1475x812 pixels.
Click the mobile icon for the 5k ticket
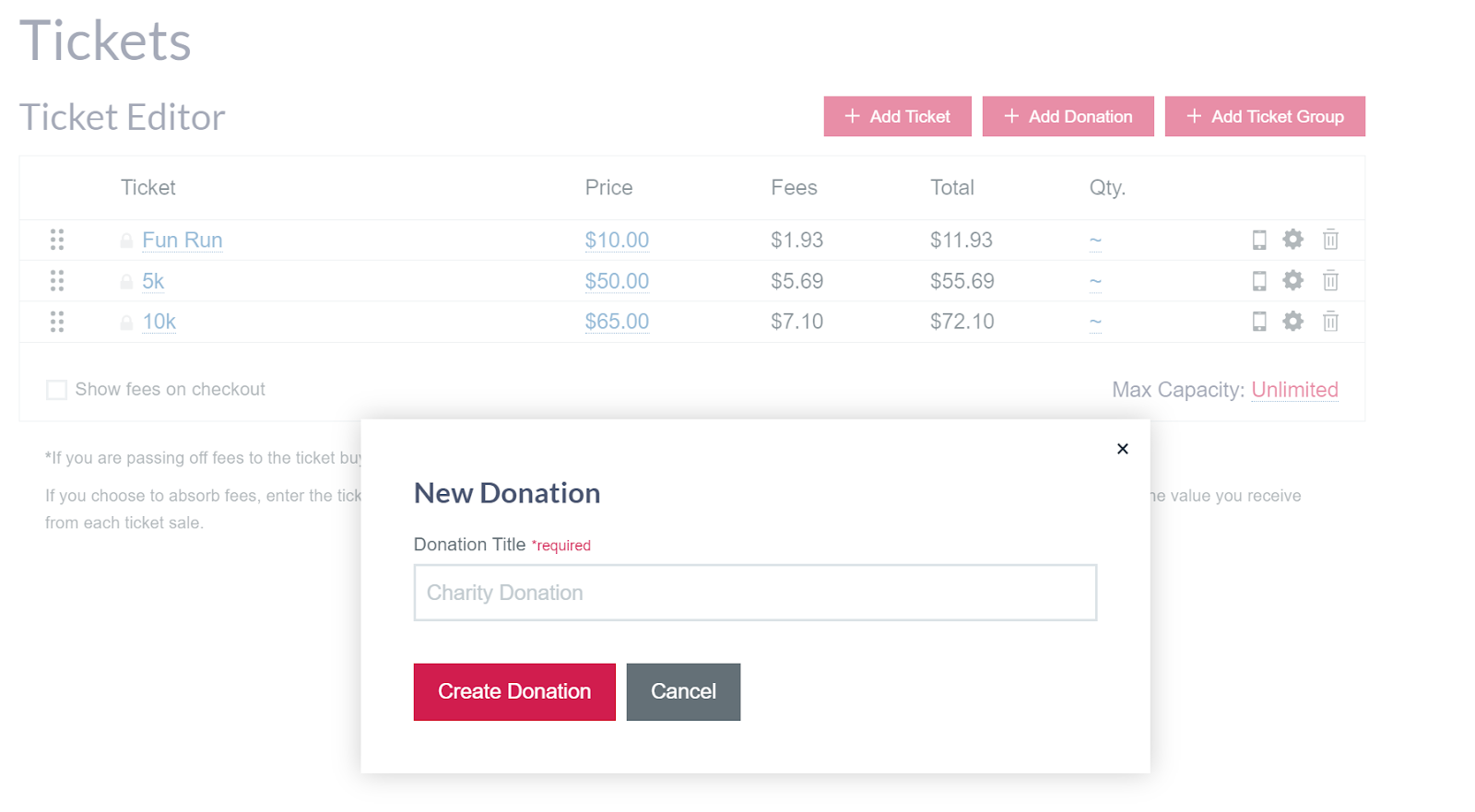(1259, 280)
